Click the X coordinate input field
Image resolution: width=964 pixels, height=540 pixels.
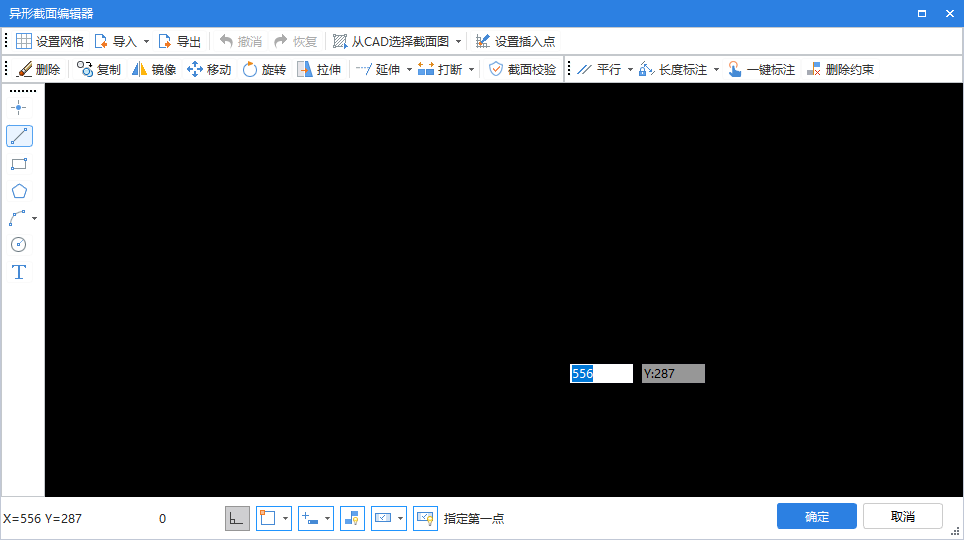(x=601, y=373)
